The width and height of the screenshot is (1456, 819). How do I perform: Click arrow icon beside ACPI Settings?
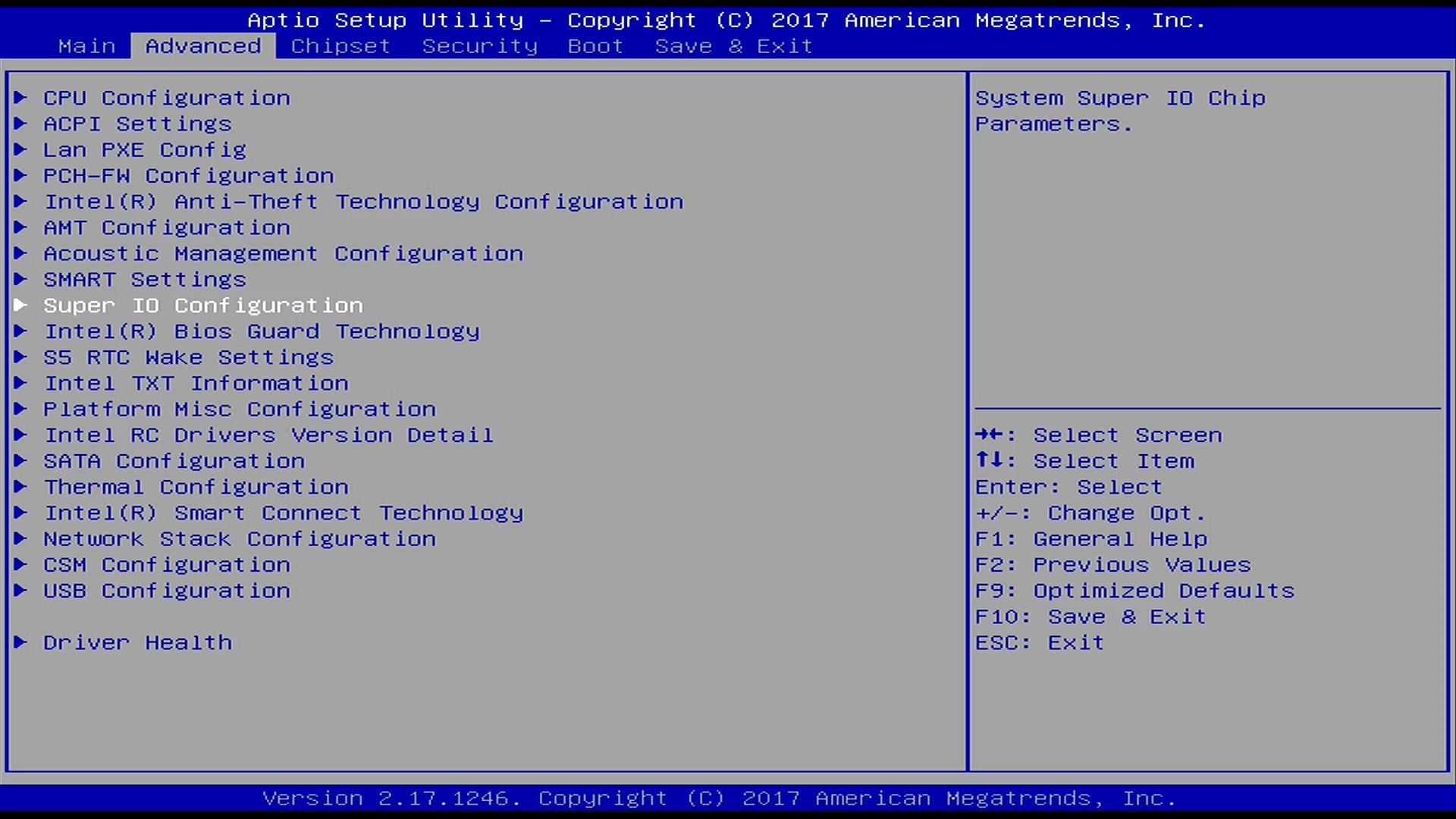pyautogui.click(x=20, y=124)
